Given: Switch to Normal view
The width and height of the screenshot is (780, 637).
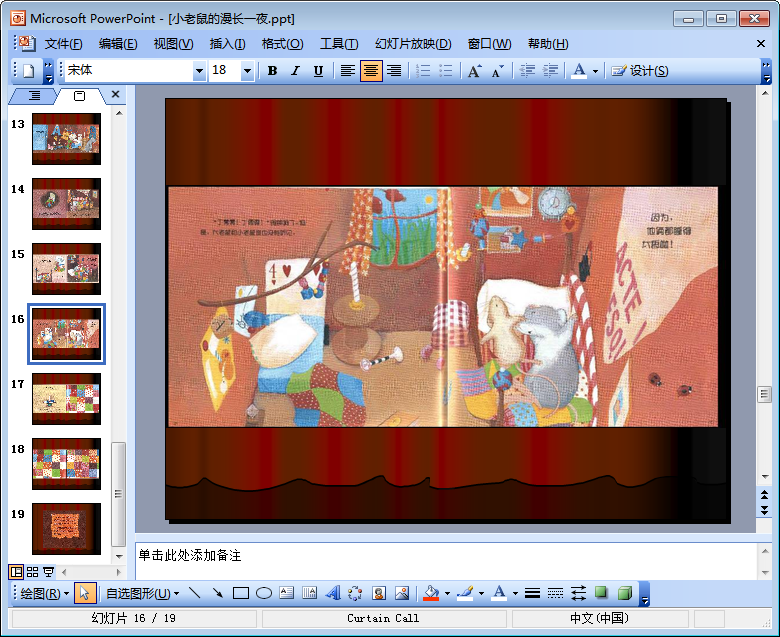Looking at the screenshot, I should click(x=16, y=572).
